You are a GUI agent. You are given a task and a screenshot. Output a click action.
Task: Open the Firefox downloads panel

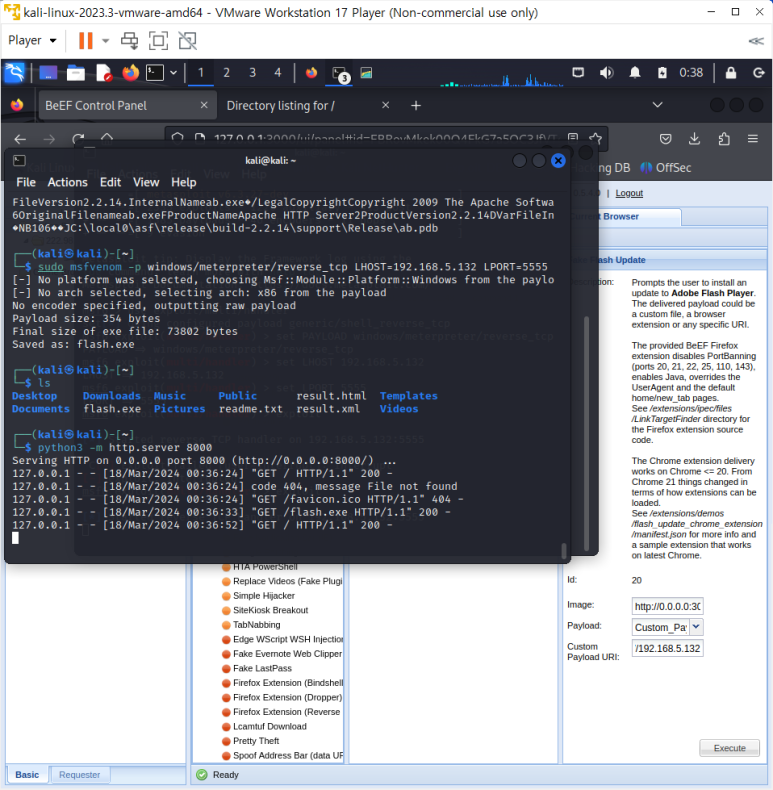694,139
